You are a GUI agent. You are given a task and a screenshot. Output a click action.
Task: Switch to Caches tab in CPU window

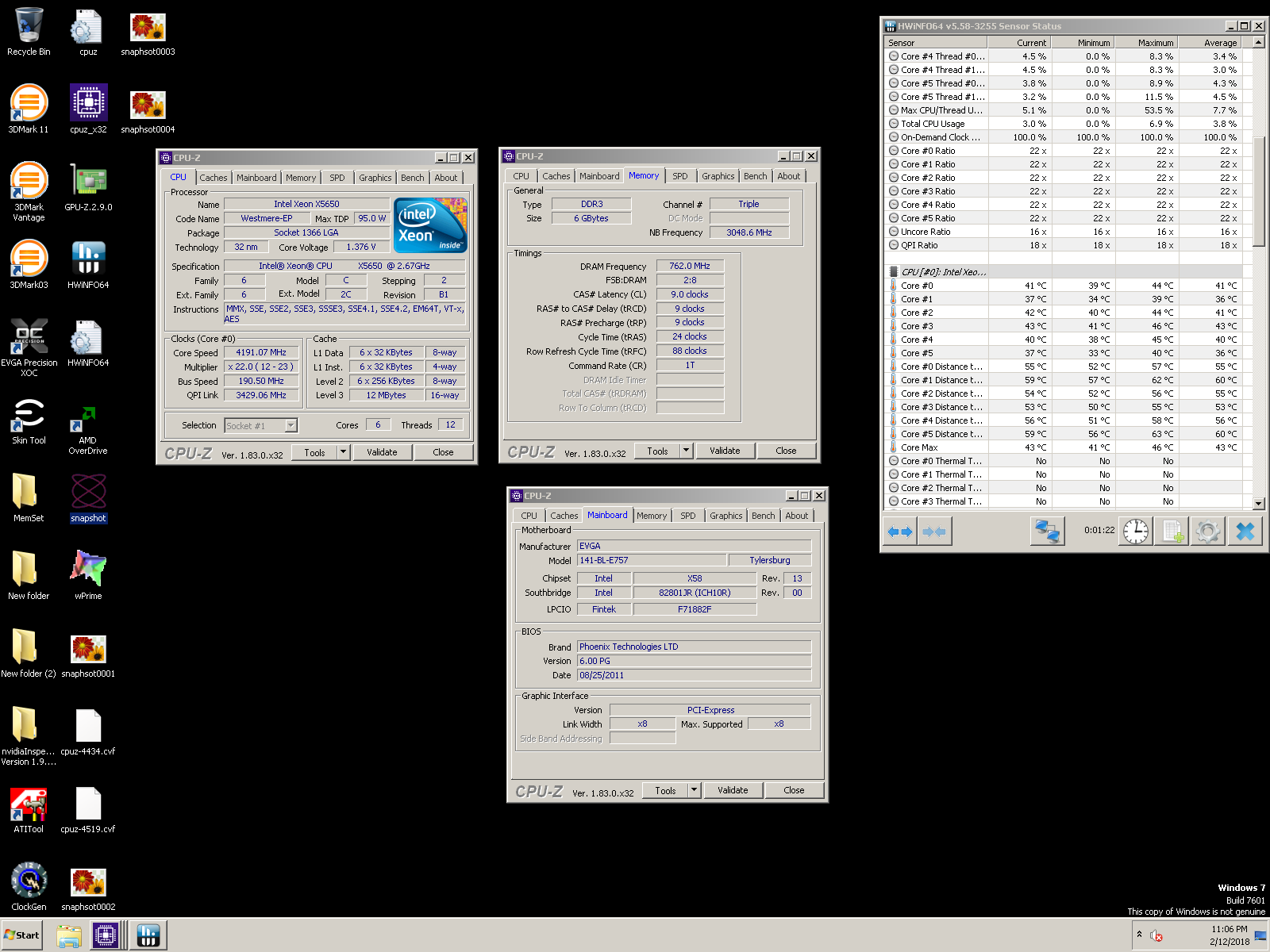pos(213,178)
